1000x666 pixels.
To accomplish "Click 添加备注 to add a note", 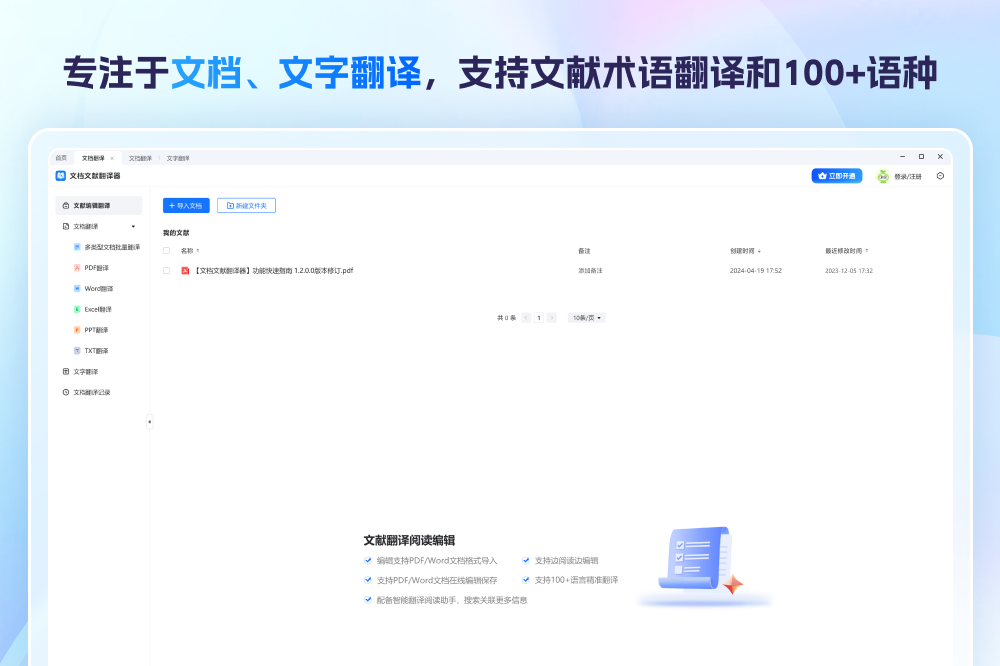I will [590, 270].
